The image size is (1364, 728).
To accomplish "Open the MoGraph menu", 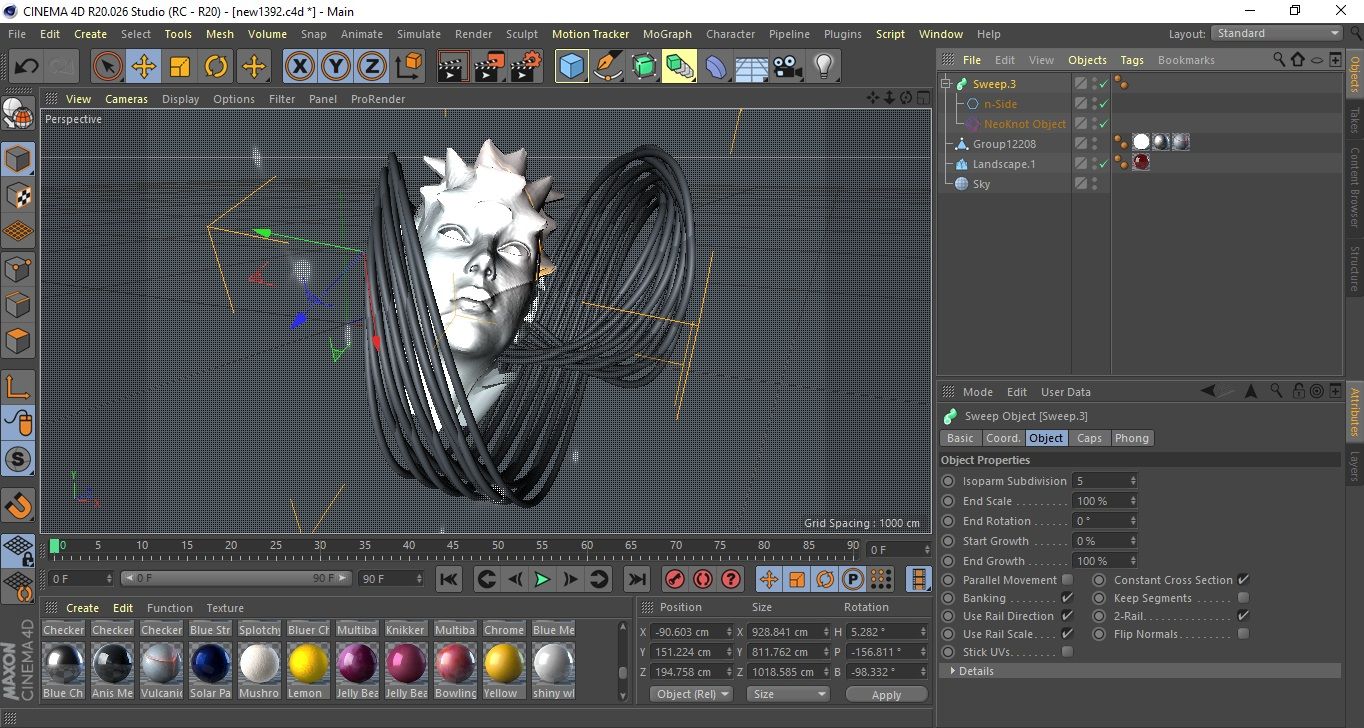I will [667, 34].
